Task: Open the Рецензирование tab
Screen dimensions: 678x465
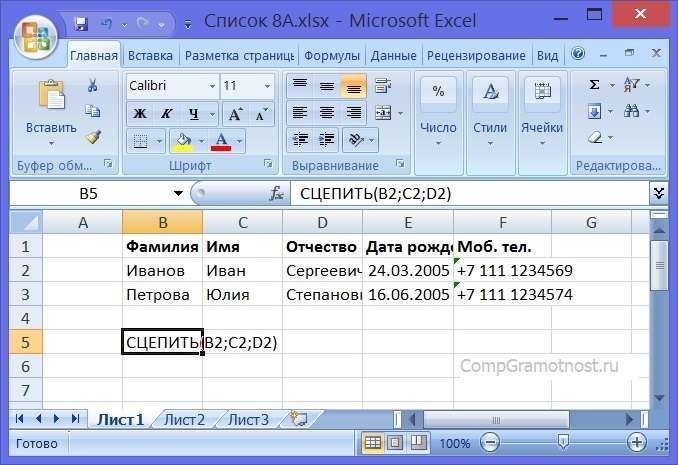Action: pyautogui.click(x=476, y=56)
